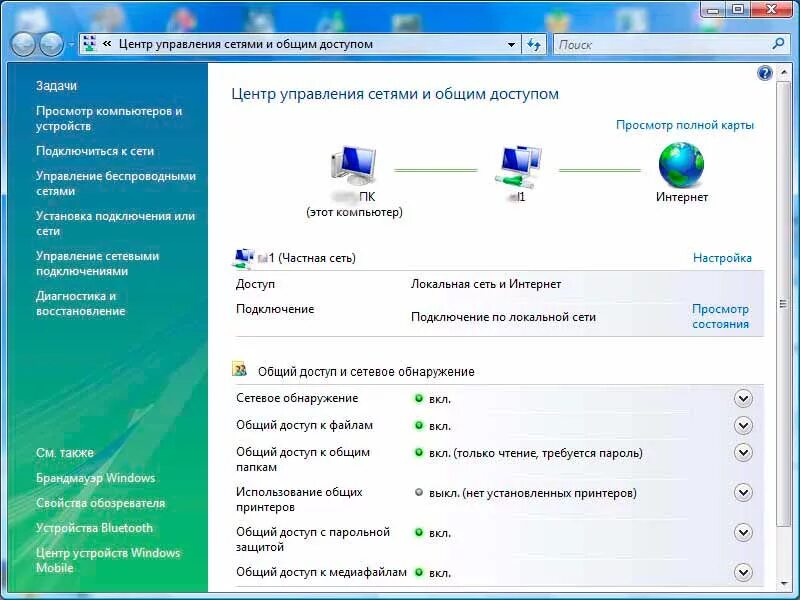Open Просмотр компьютеров и устройств task
Viewport: 800px width, 600px height.
click(x=109, y=118)
